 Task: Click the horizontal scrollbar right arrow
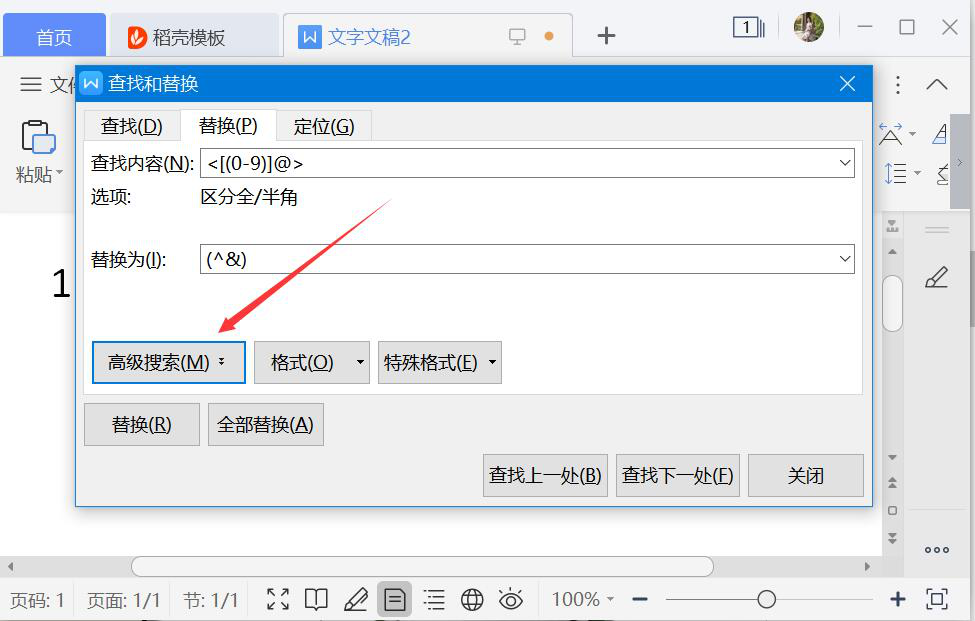pos(868,566)
